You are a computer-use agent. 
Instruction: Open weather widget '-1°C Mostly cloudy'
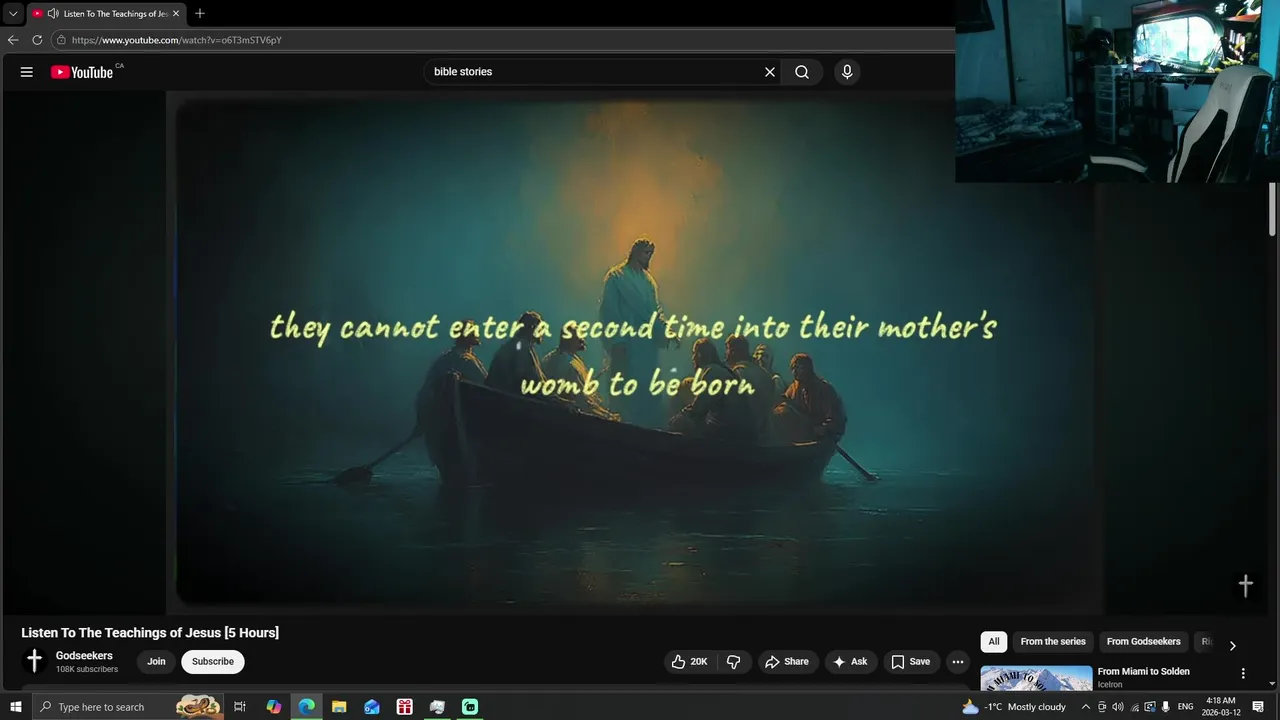click(x=1015, y=707)
